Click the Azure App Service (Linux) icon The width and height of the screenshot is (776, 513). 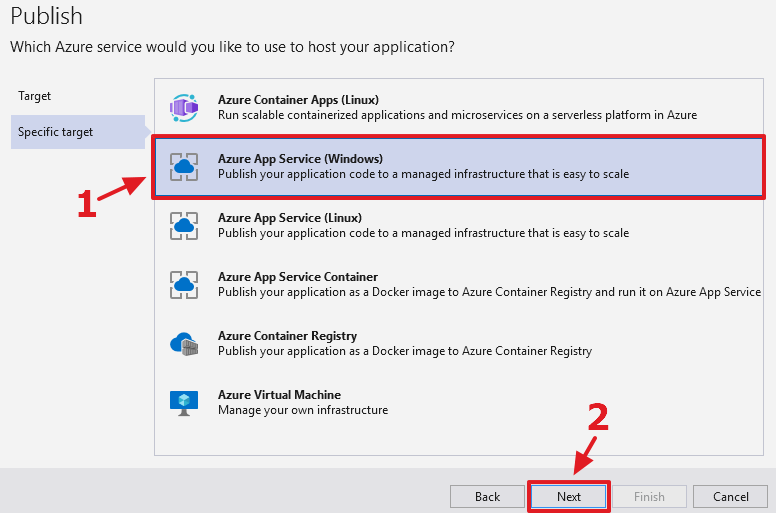tap(184, 225)
